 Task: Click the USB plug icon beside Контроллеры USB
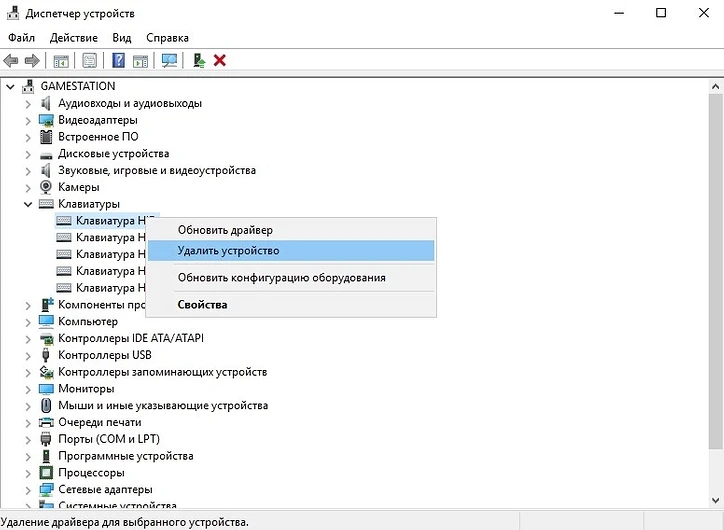click(46, 355)
